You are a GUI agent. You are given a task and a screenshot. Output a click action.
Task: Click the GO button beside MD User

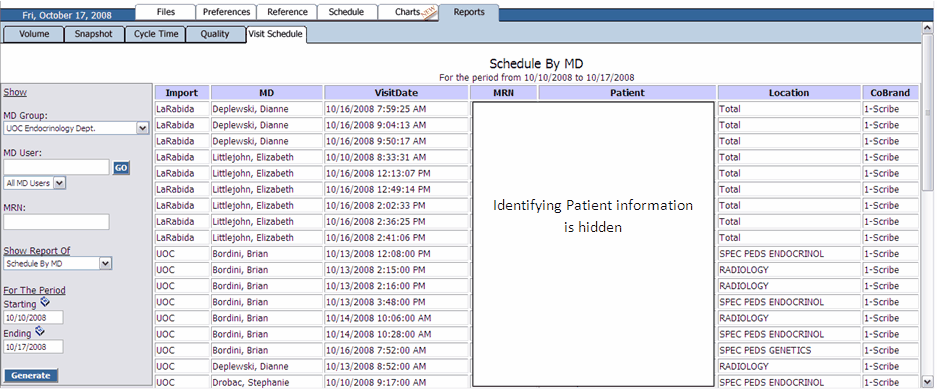(121, 168)
